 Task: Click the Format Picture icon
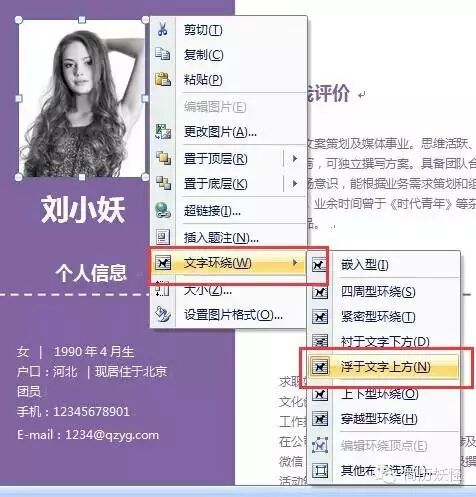pos(163,314)
